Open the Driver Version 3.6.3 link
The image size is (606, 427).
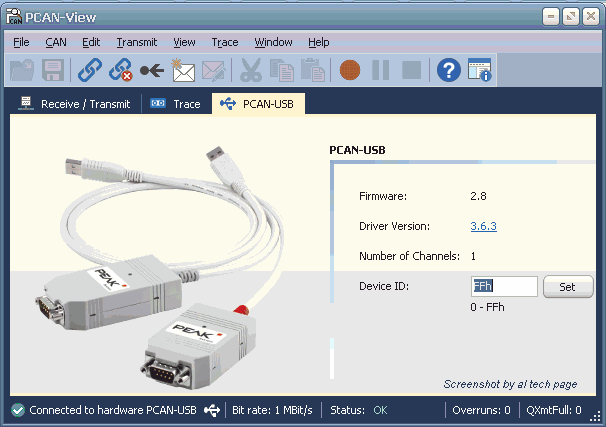pos(483,226)
